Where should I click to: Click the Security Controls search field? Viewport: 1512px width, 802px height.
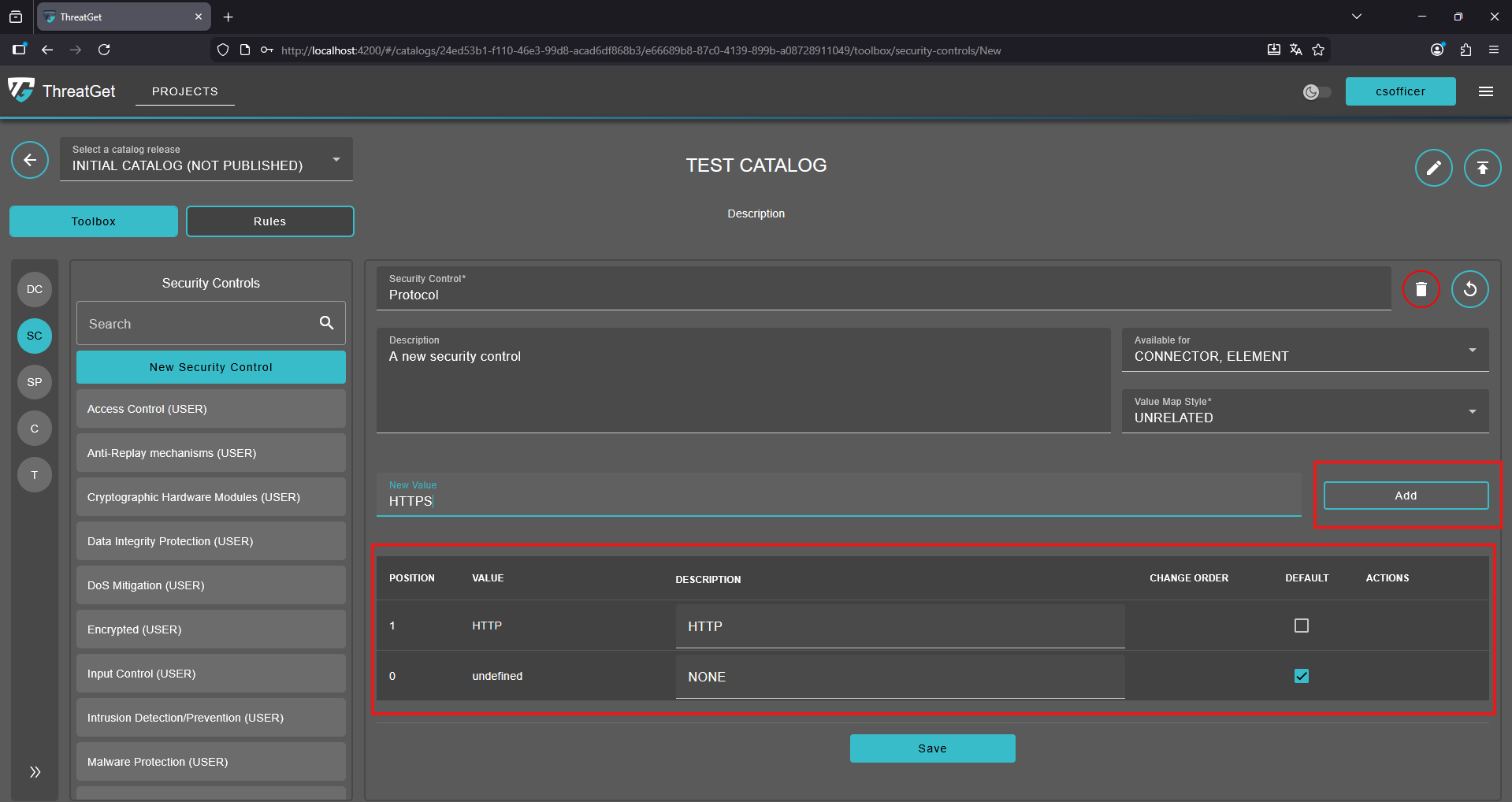197,323
